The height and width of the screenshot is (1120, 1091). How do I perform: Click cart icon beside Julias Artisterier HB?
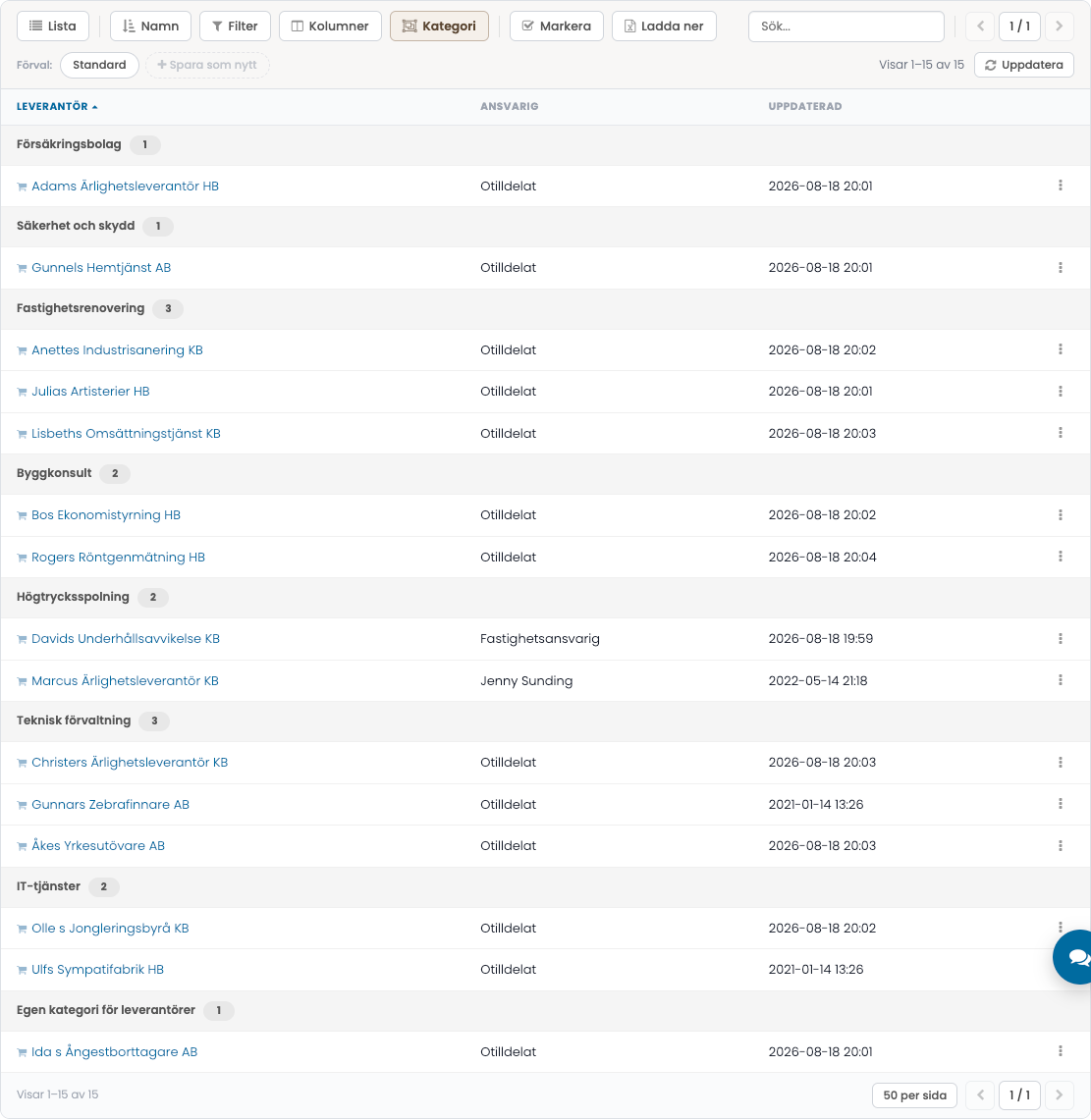(x=23, y=392)
